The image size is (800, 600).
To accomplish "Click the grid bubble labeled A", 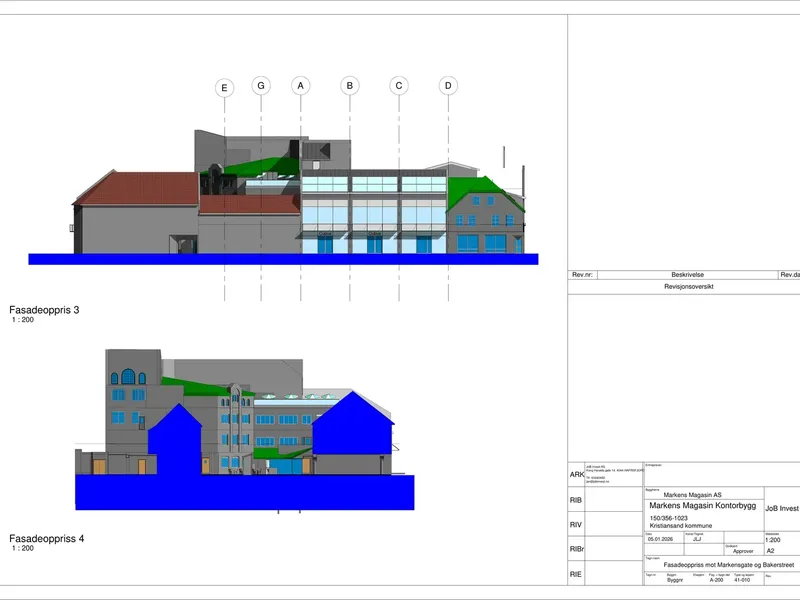I will click(x=301, y=86).
